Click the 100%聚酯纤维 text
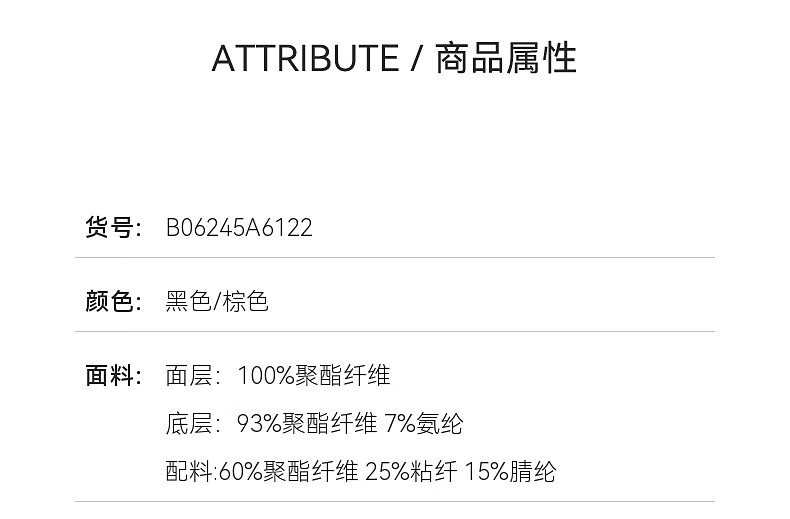Viewport: 790px width, 519px height. coord(313,375)
